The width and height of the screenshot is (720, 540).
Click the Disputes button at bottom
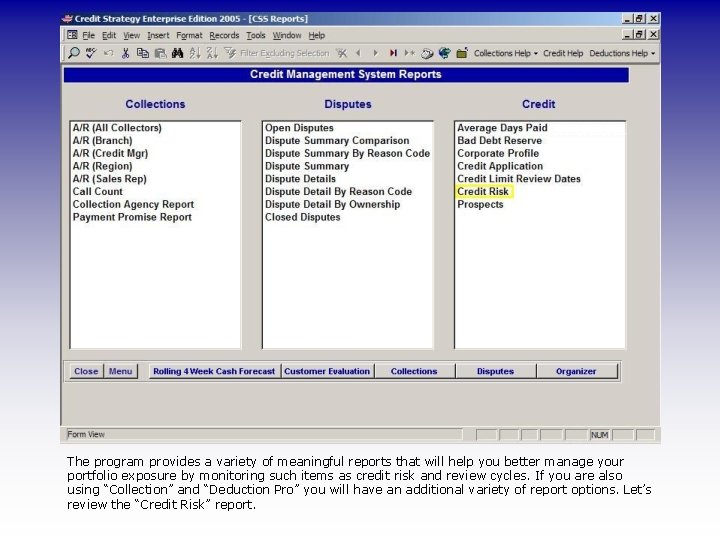click(x=495, y=371)
